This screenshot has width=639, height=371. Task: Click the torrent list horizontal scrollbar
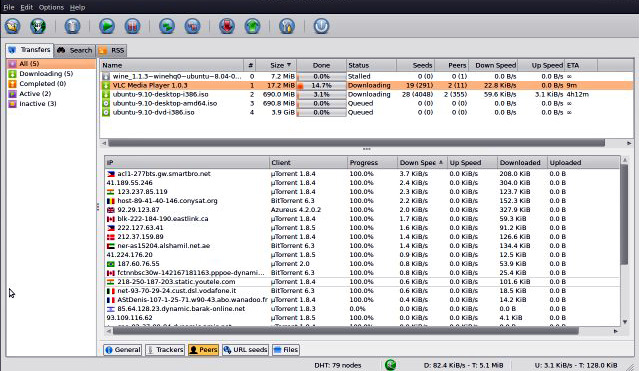click(357, 143)
